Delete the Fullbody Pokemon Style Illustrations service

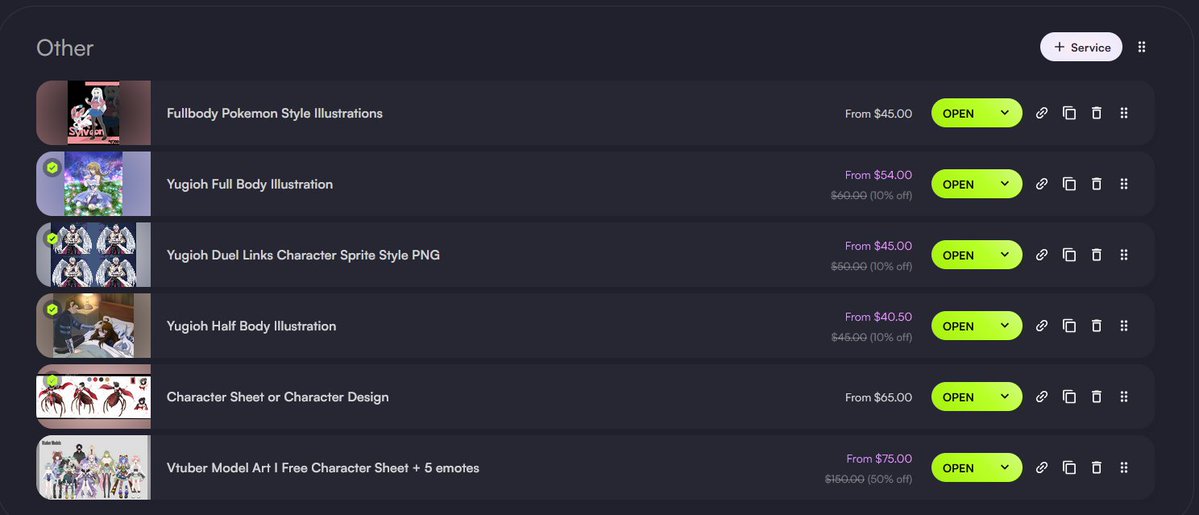tap(1097, 113)
